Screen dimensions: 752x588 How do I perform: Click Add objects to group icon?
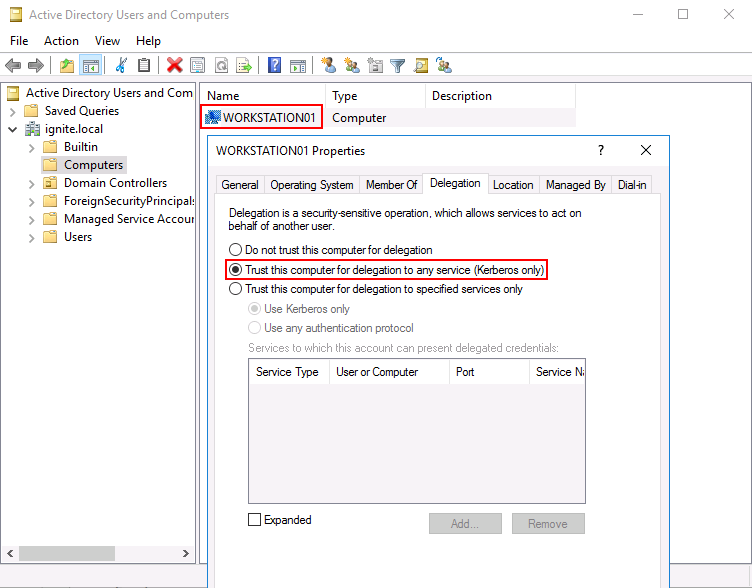pos(444,65)
